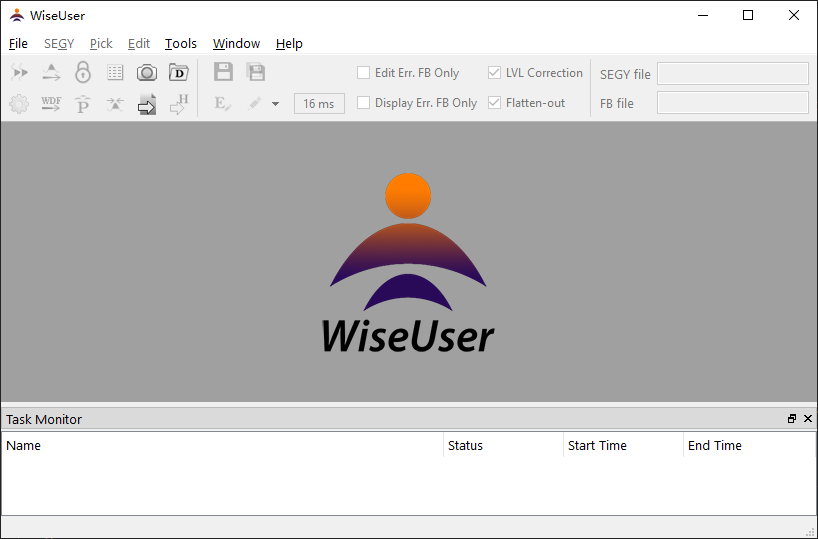This screenshot has height=539, width=818.
Task: Toggle Flatten-out checkbox
Action: 494,103
